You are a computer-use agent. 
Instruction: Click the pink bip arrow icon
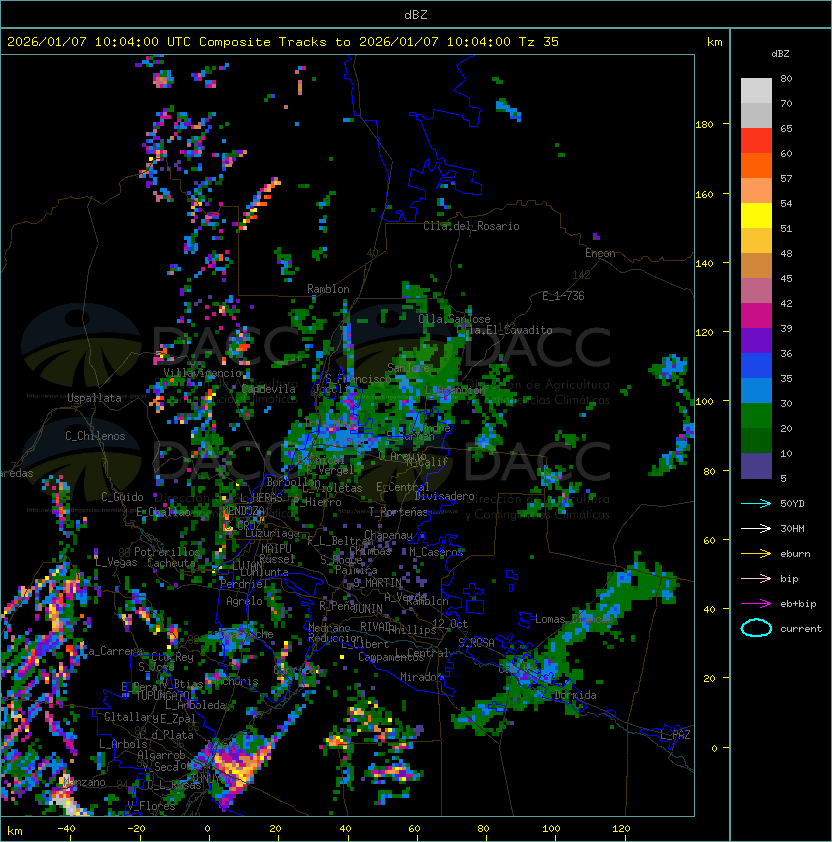756,578
